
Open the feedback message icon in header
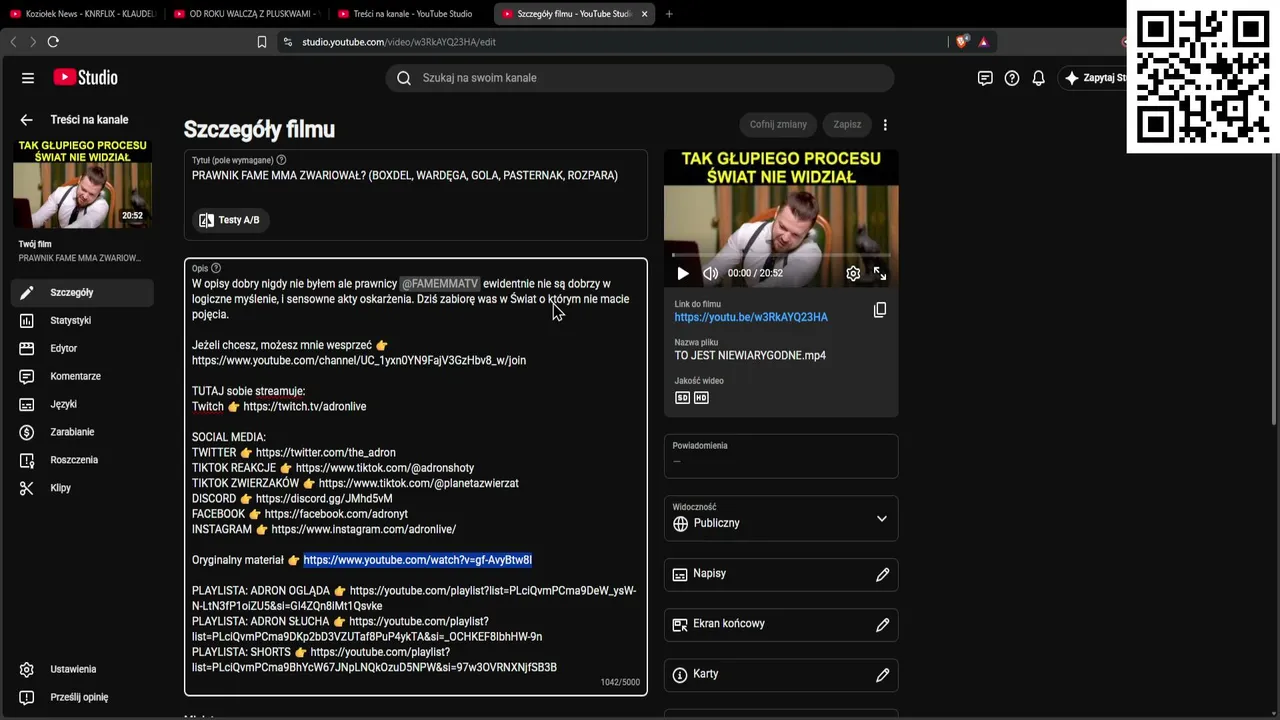coord(985,78)
